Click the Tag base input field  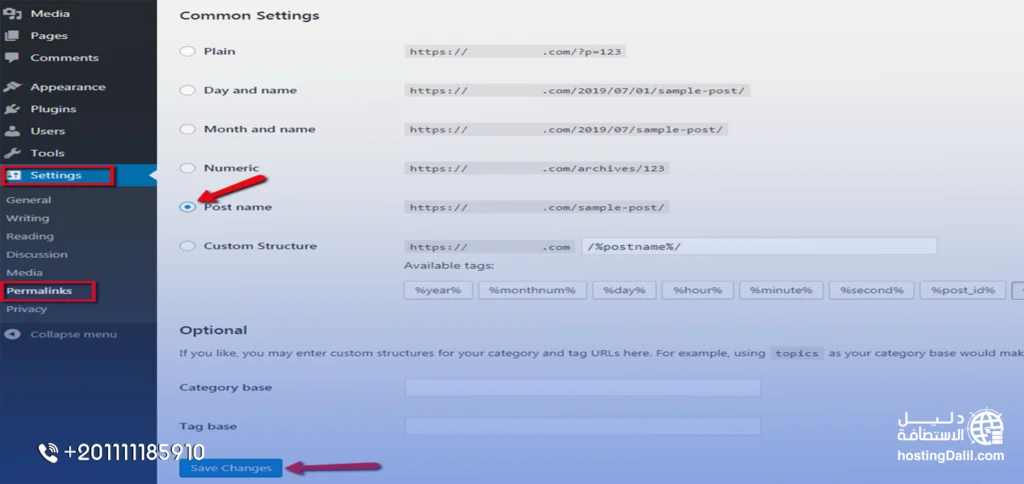(x=583, y=427)
